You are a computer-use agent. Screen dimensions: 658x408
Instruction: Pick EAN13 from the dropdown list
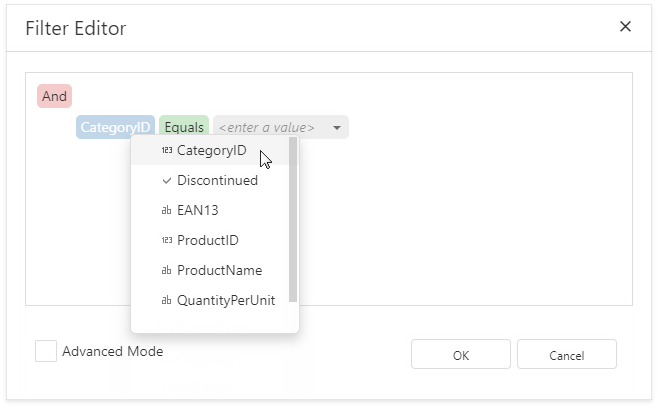click(197, 211)
